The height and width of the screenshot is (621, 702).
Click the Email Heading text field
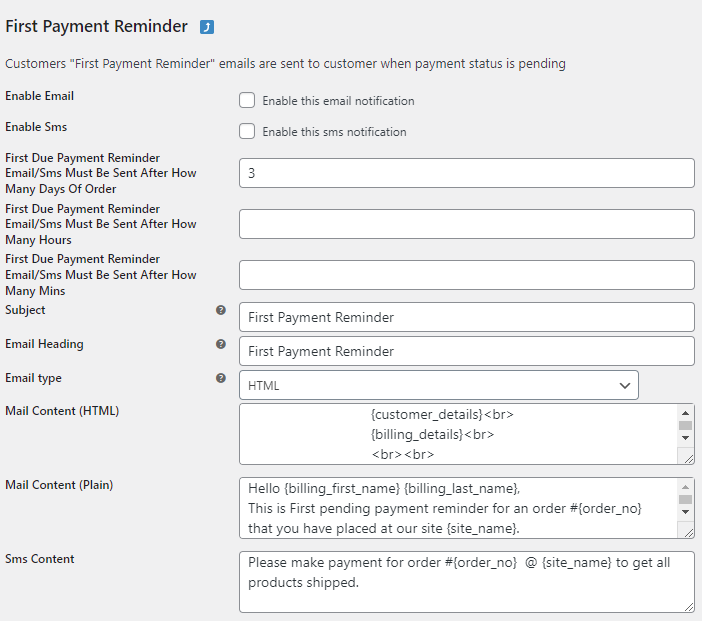click(467, 351)
